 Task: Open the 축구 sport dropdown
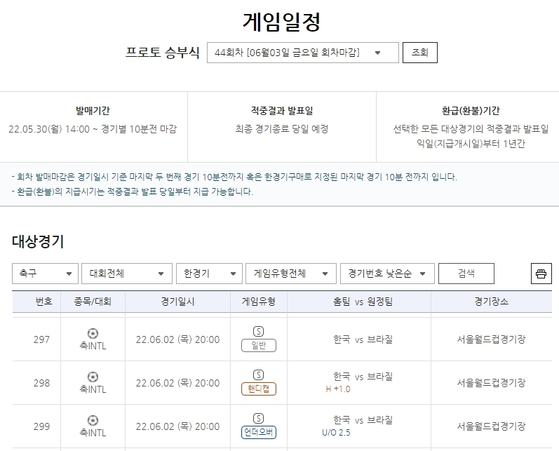(x=45, y=273)
